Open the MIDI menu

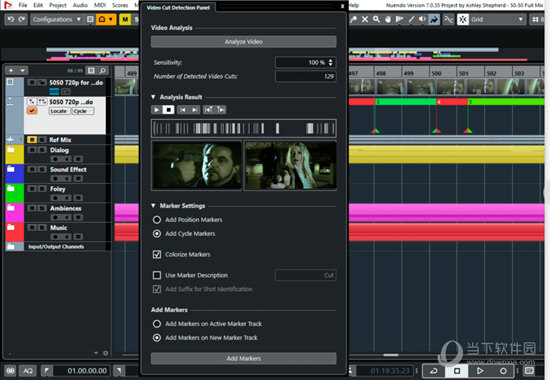(100, 5)
